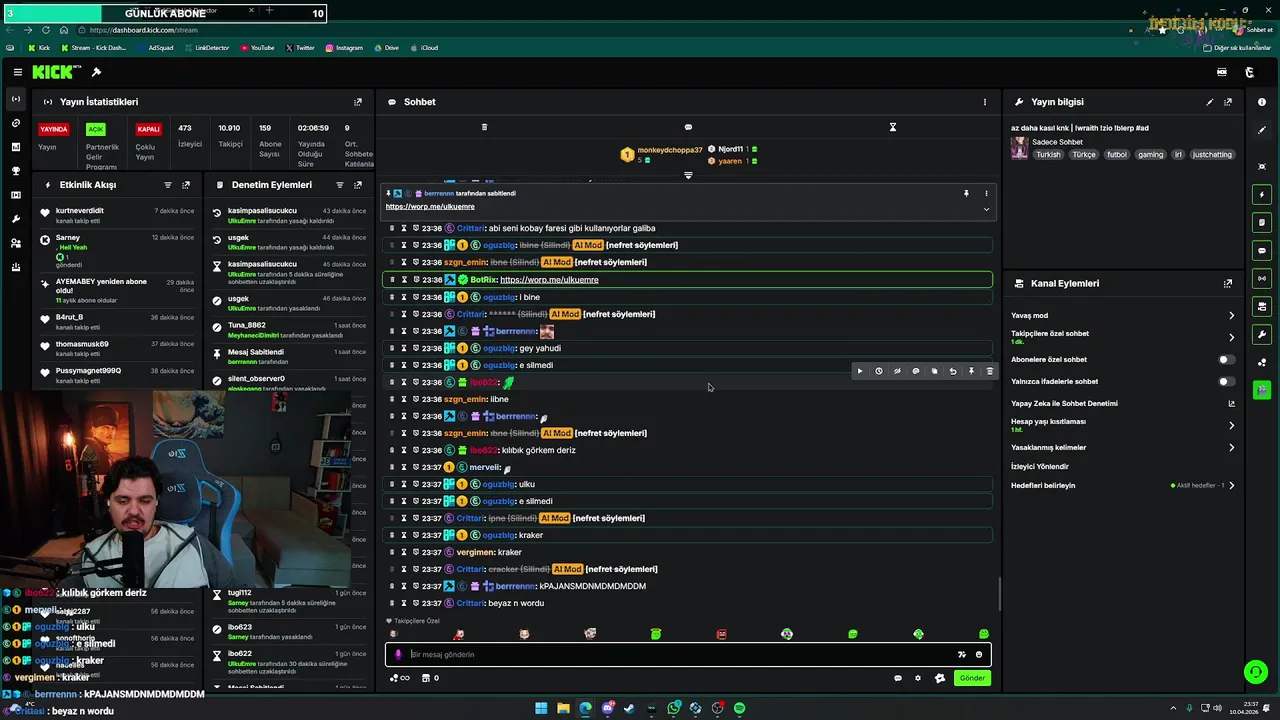The height and width of the screenshot is (720, 1280).
Task: Open the pinned worp.me/ulkuemre link
Action: click(x=430, y=206)
